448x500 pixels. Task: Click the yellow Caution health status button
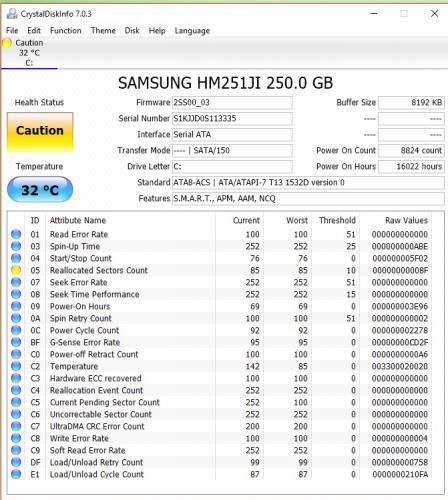click(x=40, y=132)
